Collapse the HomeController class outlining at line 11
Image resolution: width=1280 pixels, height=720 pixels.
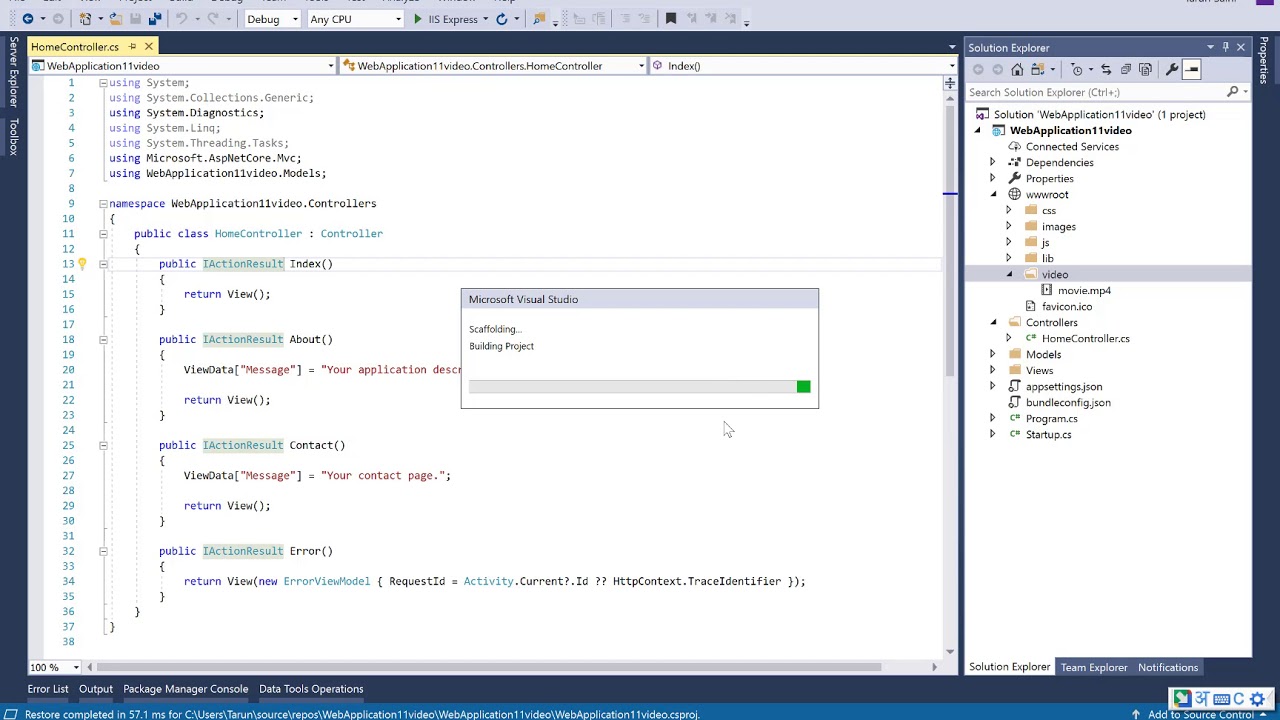pos(103,234)
